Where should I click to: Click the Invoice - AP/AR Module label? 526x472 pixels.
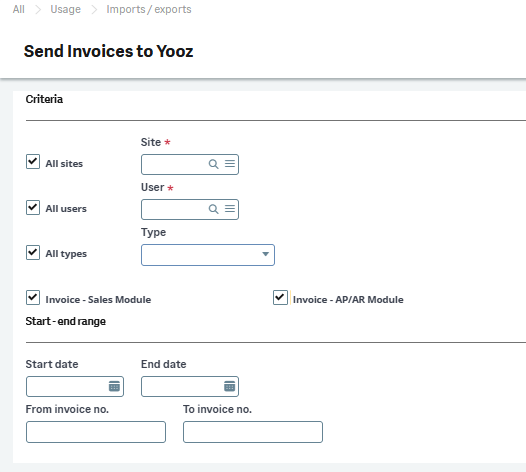348,300
